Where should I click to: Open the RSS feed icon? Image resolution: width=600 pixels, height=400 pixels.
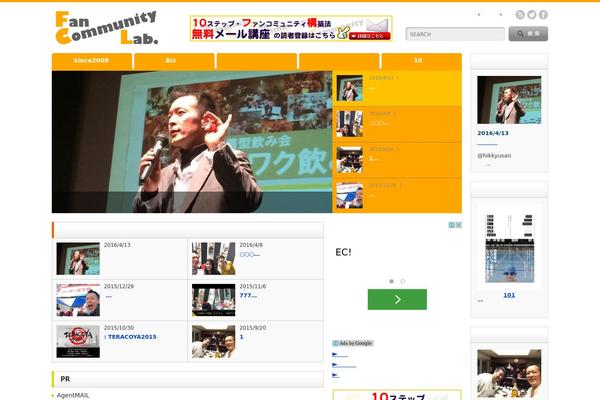coord(520,15)
